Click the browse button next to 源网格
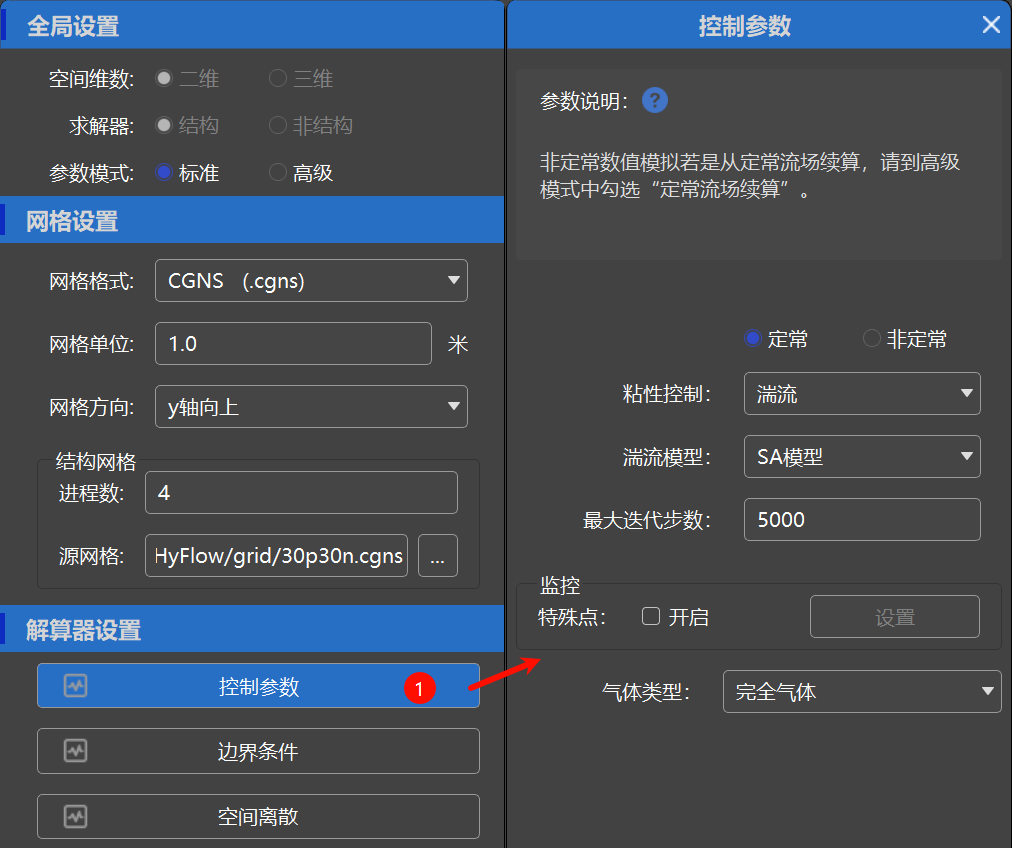Screen dimensions: 1012x848 [437, 556]
